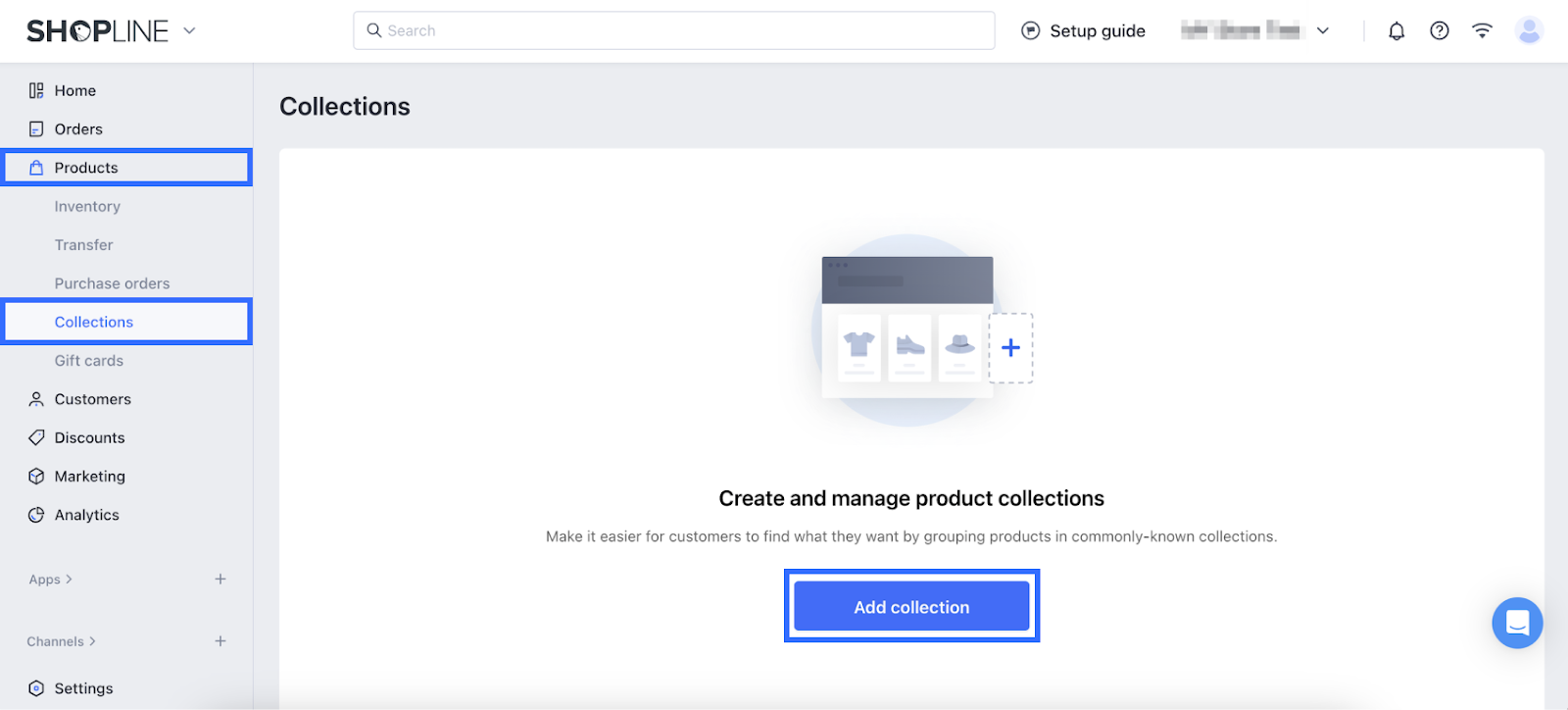Open the user avatar profile
Viewport: 1568px width, 710px height.
pyautogui.click(x=1529, y=30)
